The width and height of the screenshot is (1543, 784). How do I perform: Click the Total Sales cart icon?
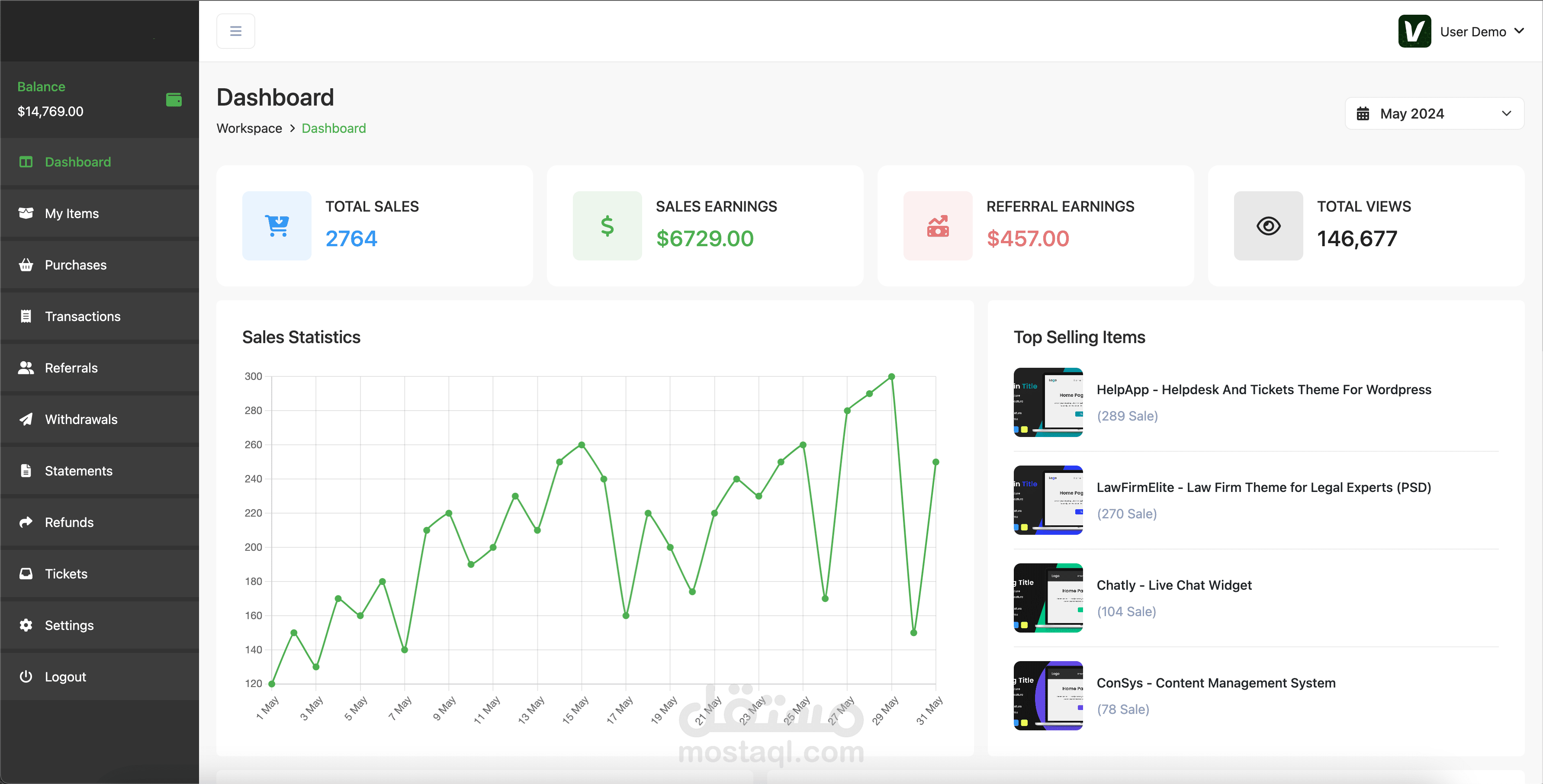click(277, 226)
